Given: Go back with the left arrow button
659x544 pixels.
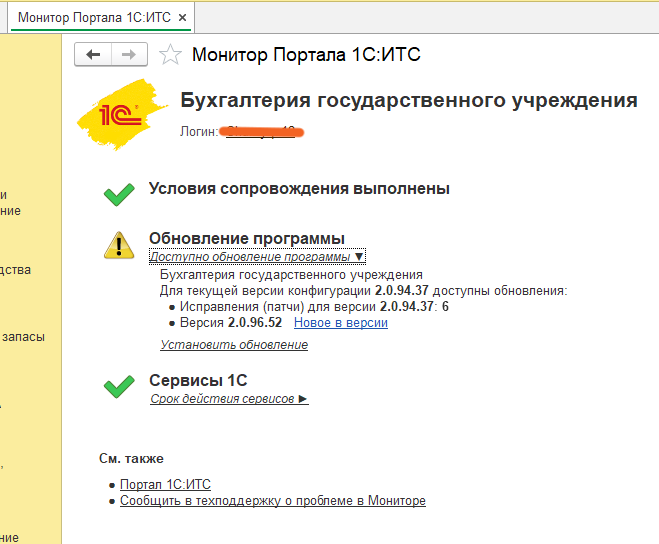Looking at the screenshot, I should [x=93, y=54].
